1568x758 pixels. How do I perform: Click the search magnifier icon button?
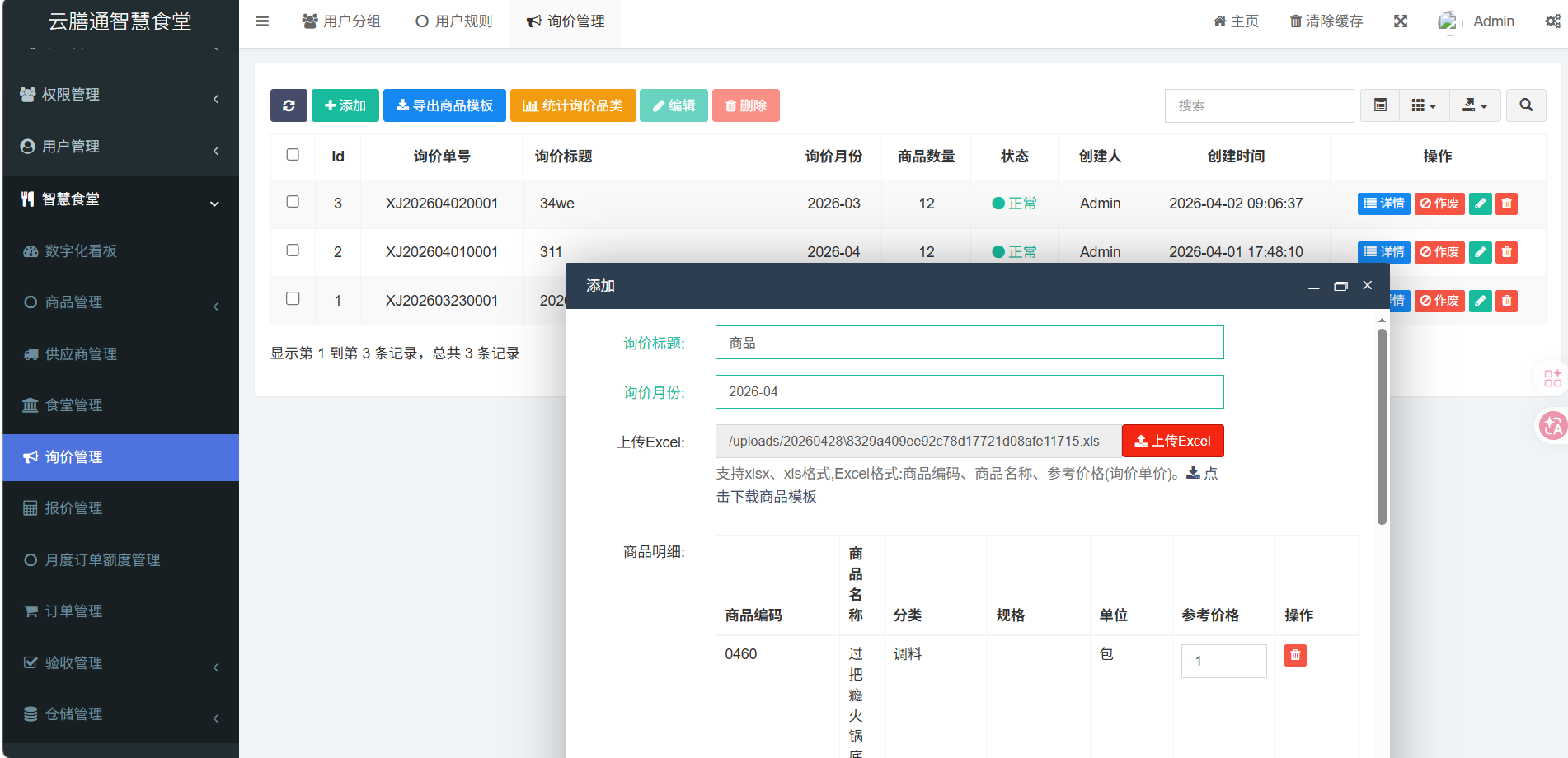point(1525,105)
